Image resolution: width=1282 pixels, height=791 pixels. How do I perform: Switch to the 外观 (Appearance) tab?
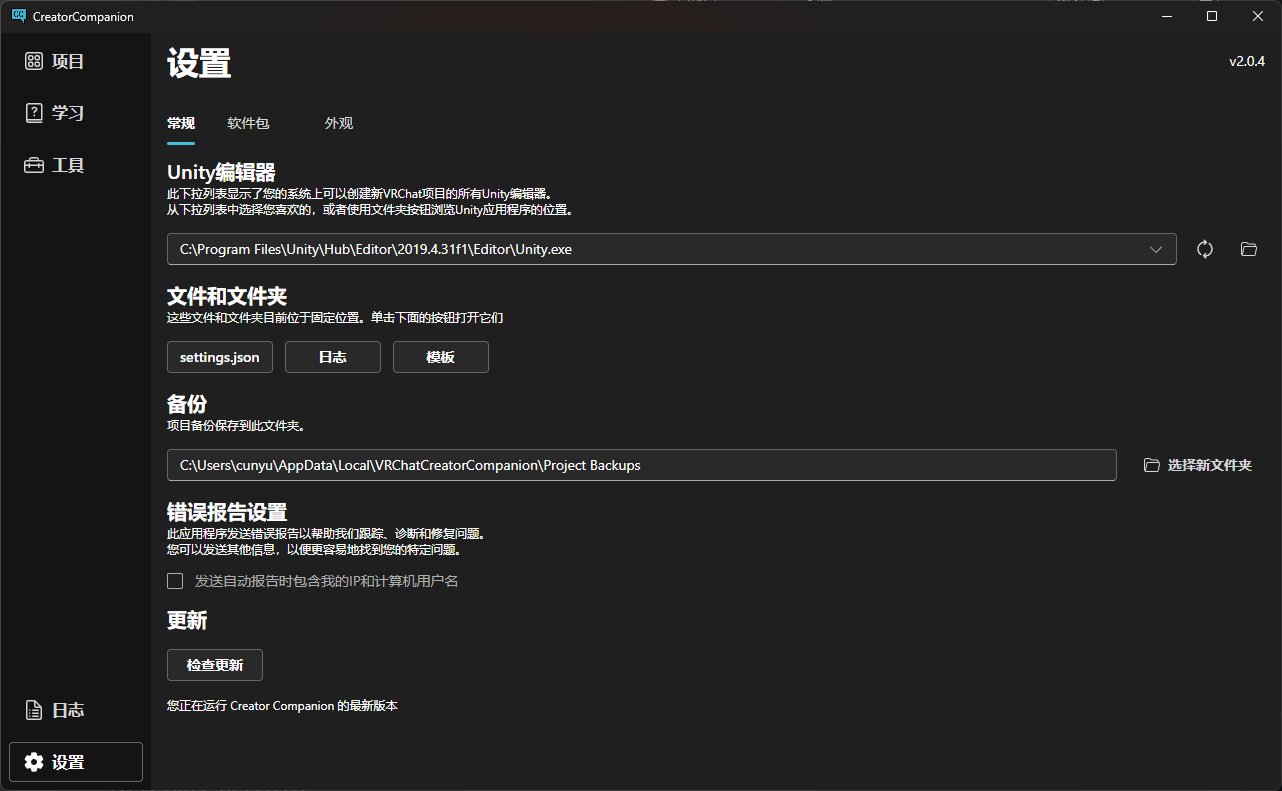pyautogui.click(x=339, y=124)
